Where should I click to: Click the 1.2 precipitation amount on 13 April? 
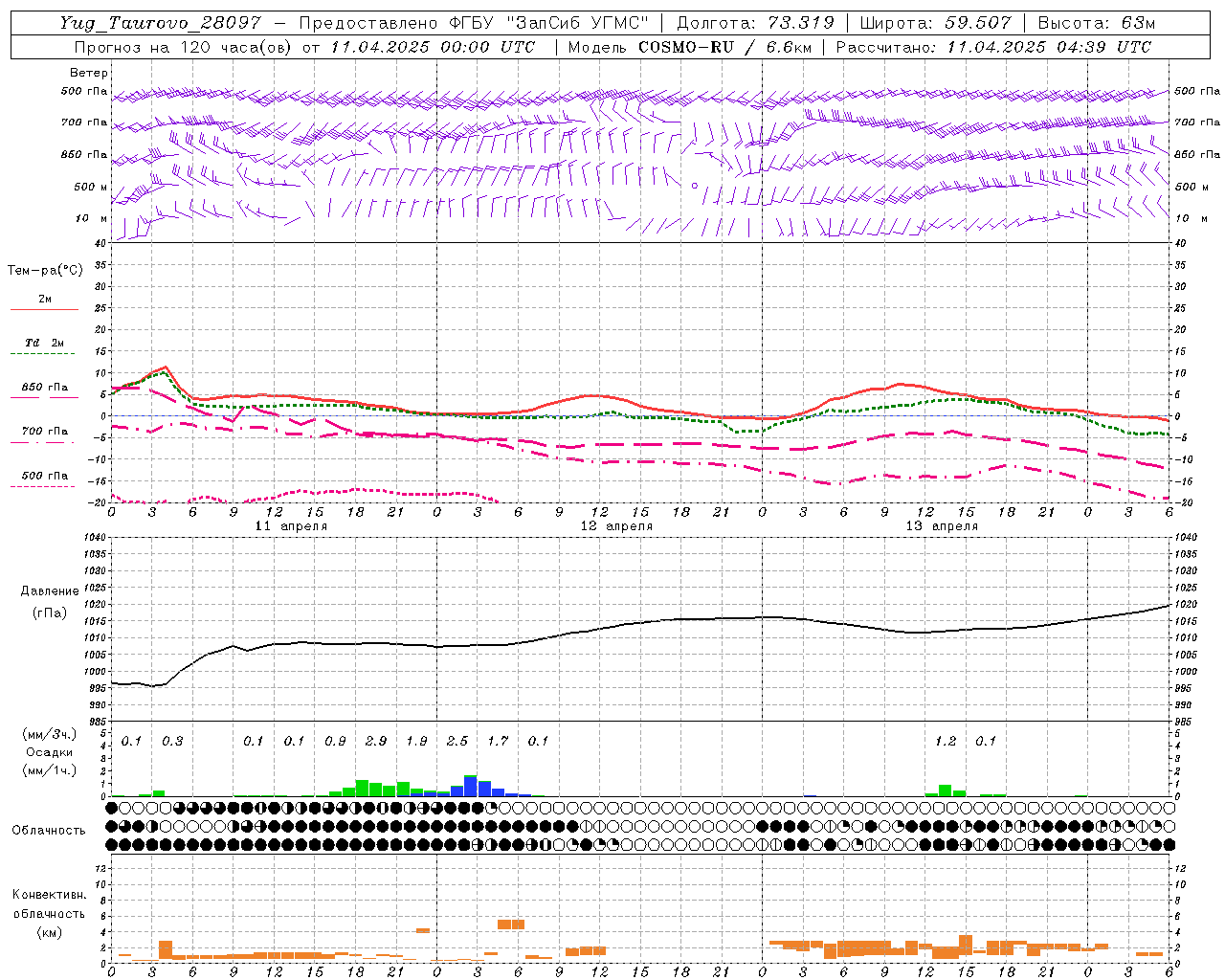946,741
